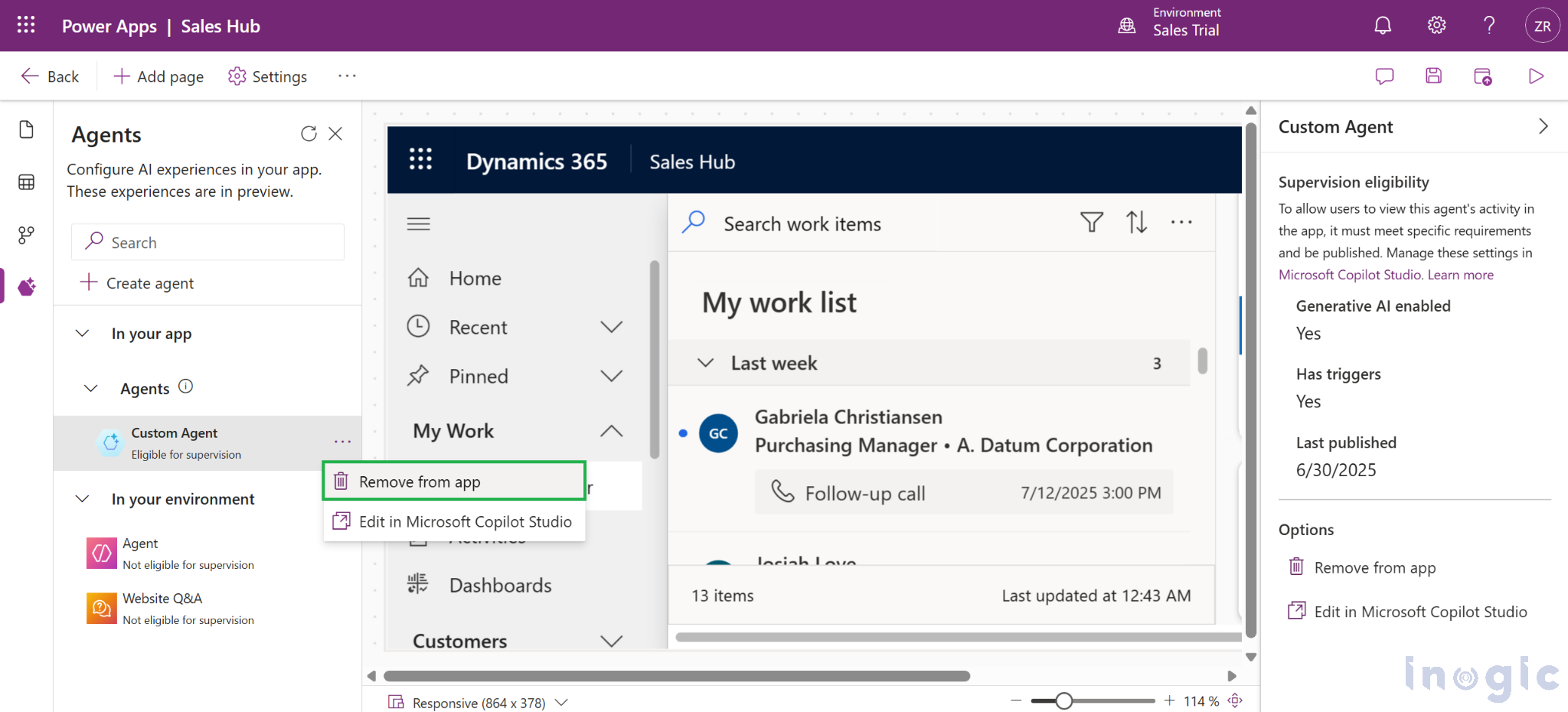1568x712 pixels.
Task: Go to Home in the site map
Action: click(x=475, y=278)
